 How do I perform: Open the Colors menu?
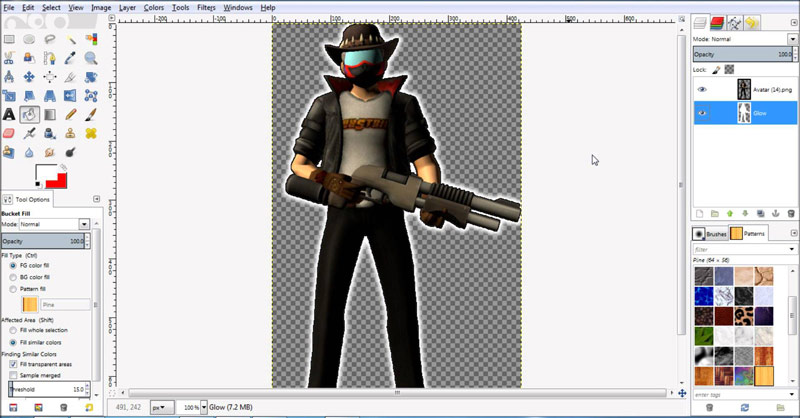tap(154, 8)
